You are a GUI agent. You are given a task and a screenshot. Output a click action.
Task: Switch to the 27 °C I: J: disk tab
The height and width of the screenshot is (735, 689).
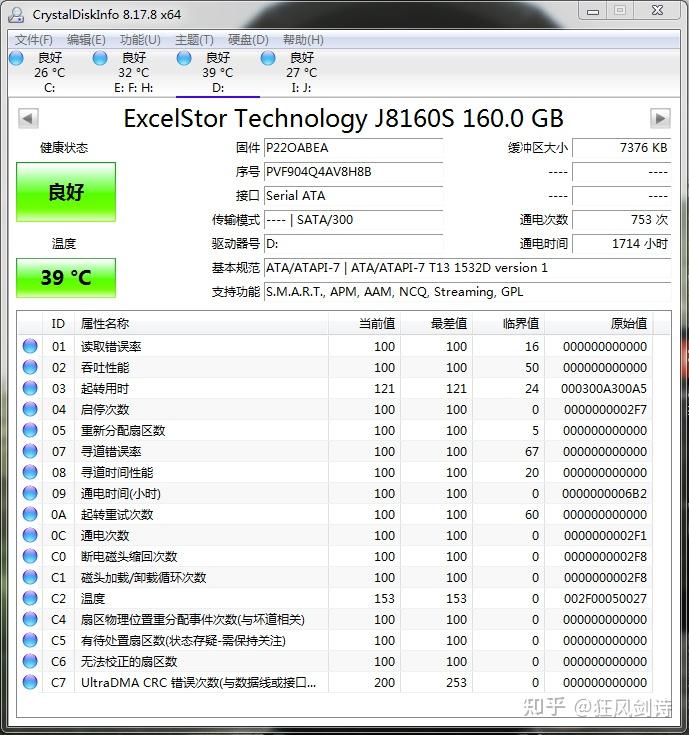[302, 73]
